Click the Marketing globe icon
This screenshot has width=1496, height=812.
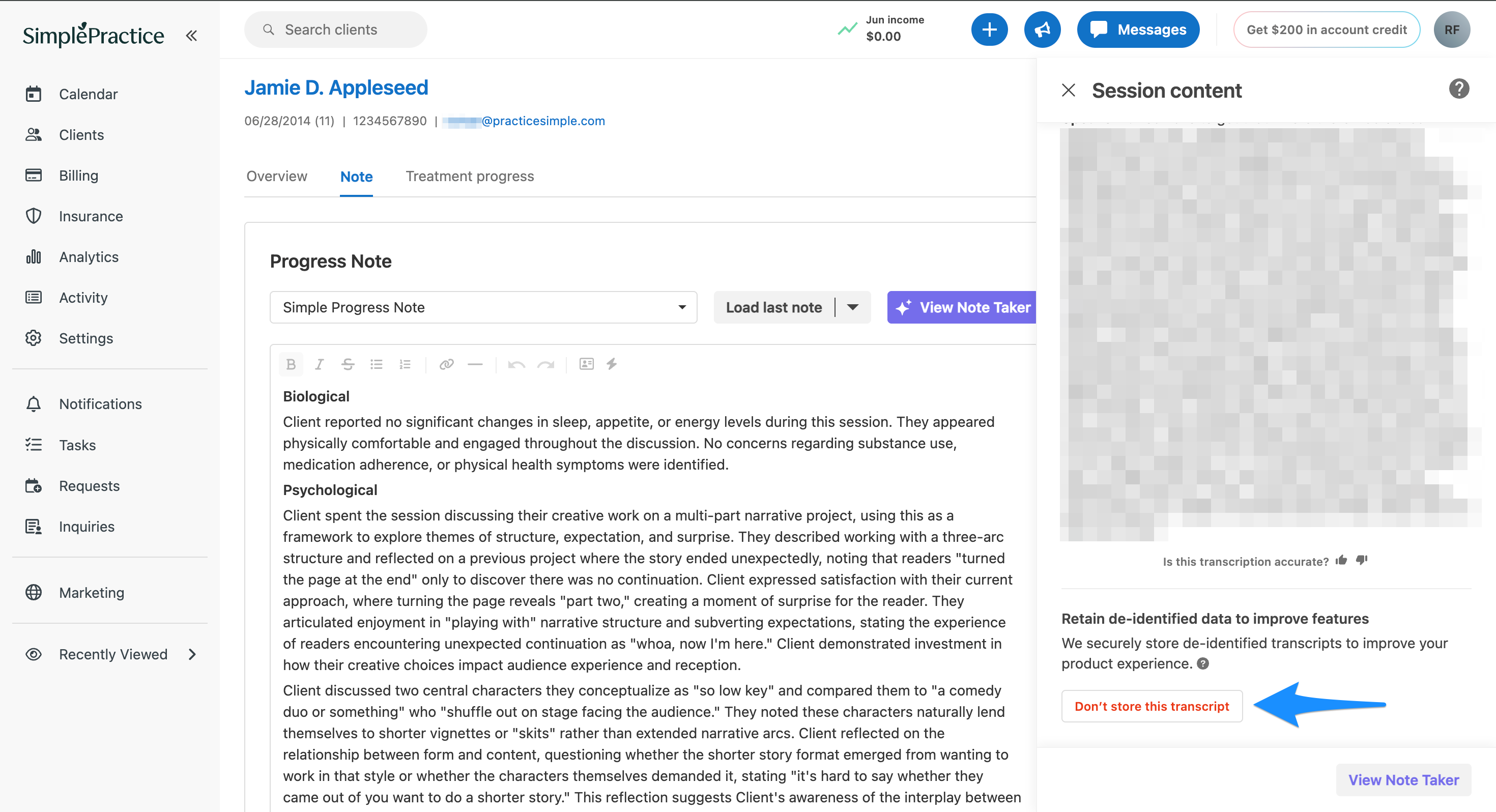coord(34,592)
